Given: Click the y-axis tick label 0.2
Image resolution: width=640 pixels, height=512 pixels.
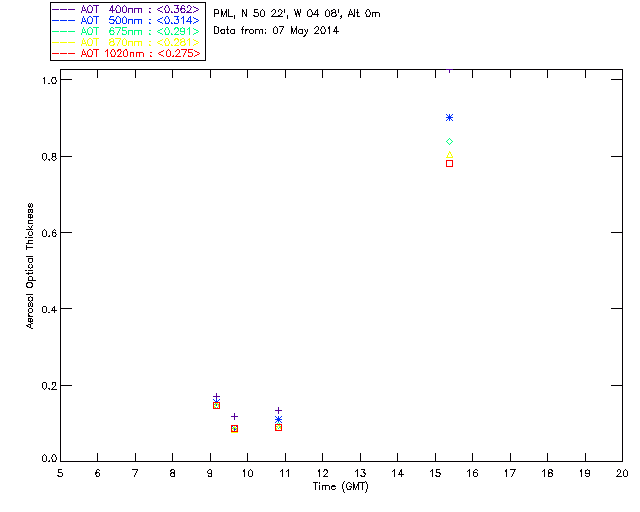Looking at the screenshot, I should 49,386.
